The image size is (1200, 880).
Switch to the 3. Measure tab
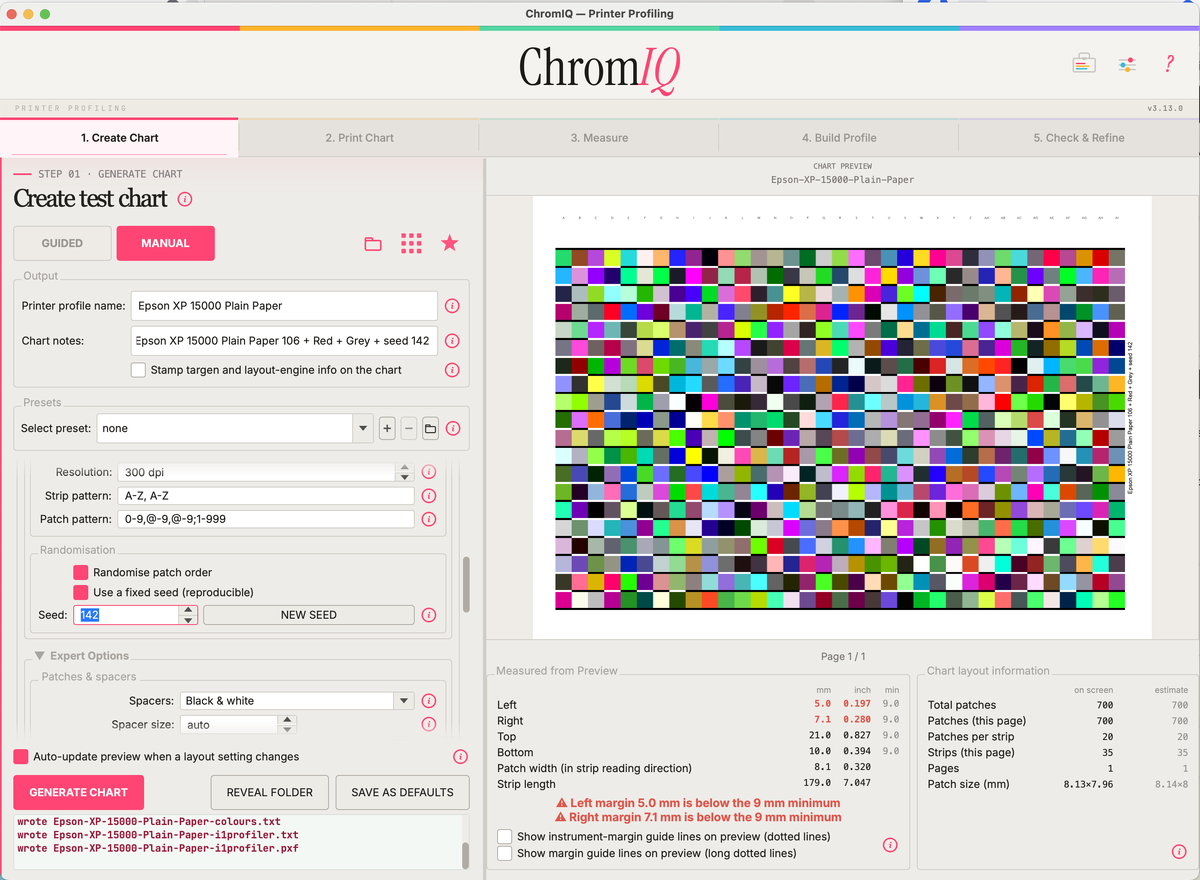(599, 138)
